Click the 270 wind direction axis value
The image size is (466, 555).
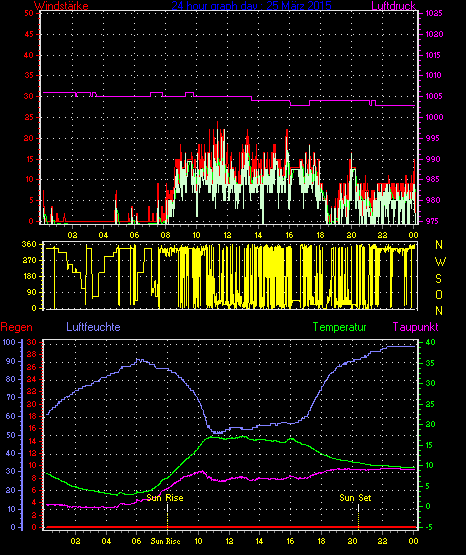(29, 261)
